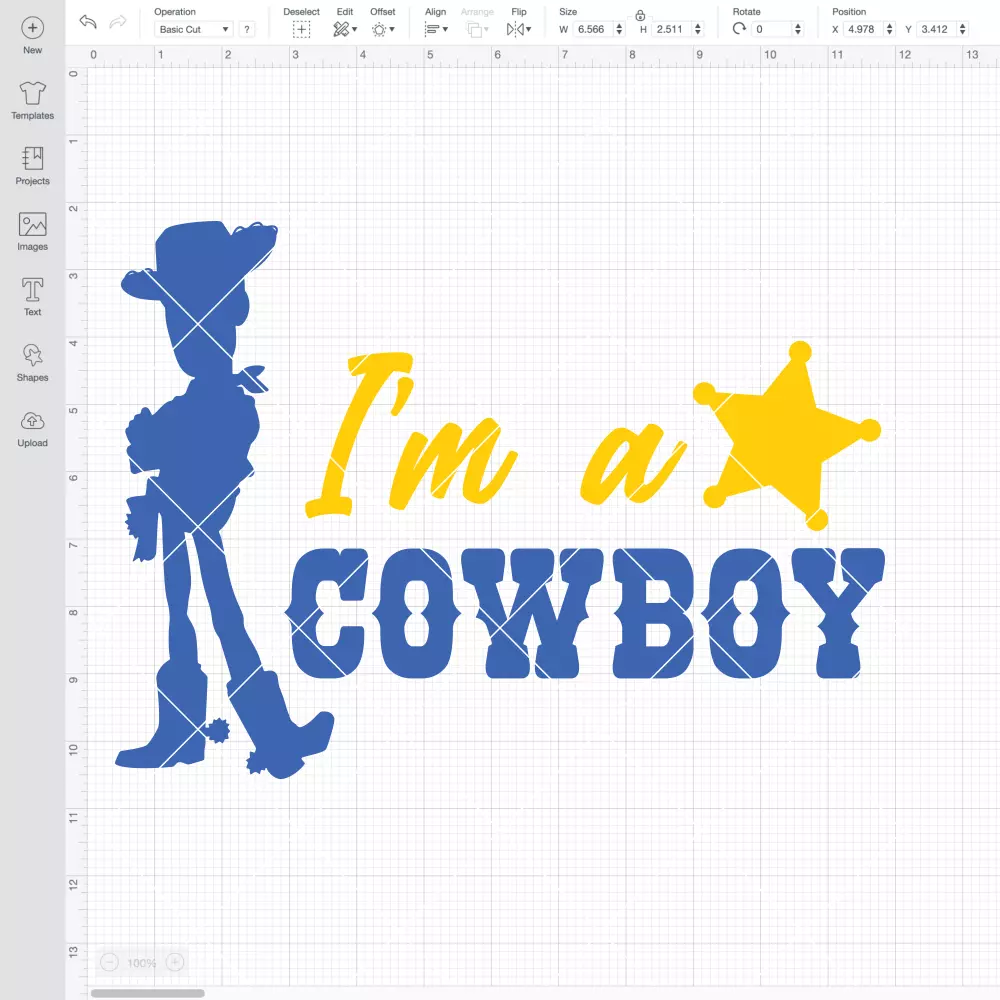Open the Shapes panel
This screenshot has width=1000, height=1000.
click(33, 363)
